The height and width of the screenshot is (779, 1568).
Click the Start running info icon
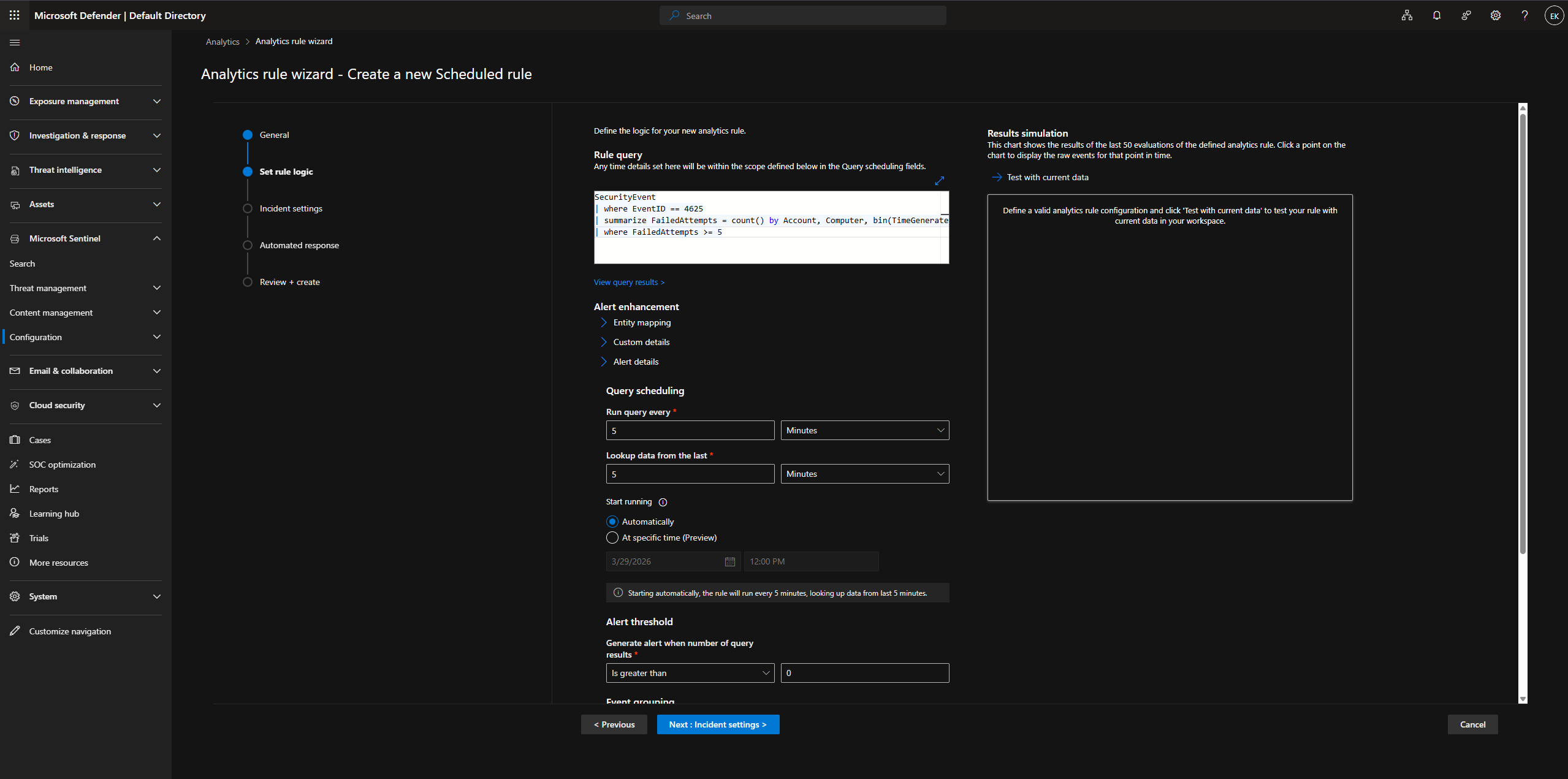pos(663,502)
